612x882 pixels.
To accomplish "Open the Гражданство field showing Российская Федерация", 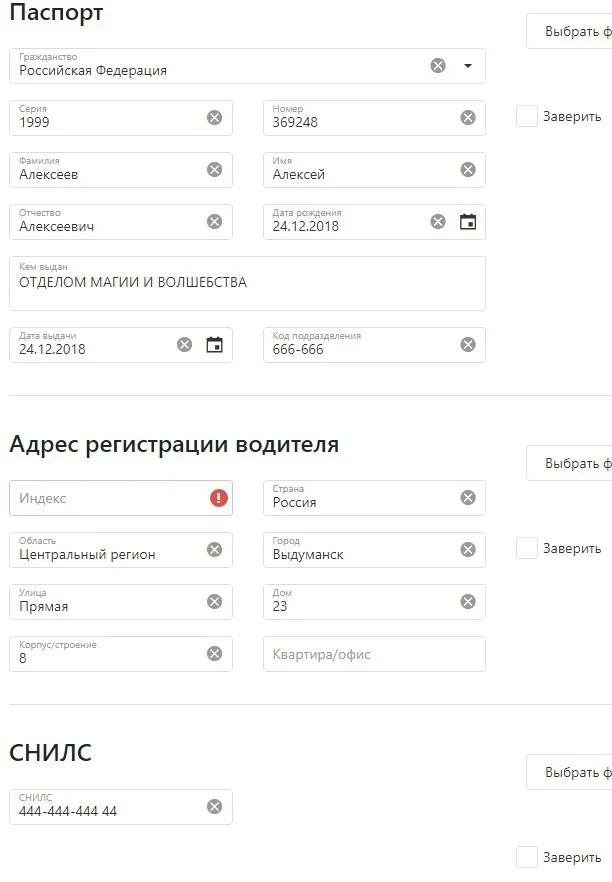I will coord(220,67).
